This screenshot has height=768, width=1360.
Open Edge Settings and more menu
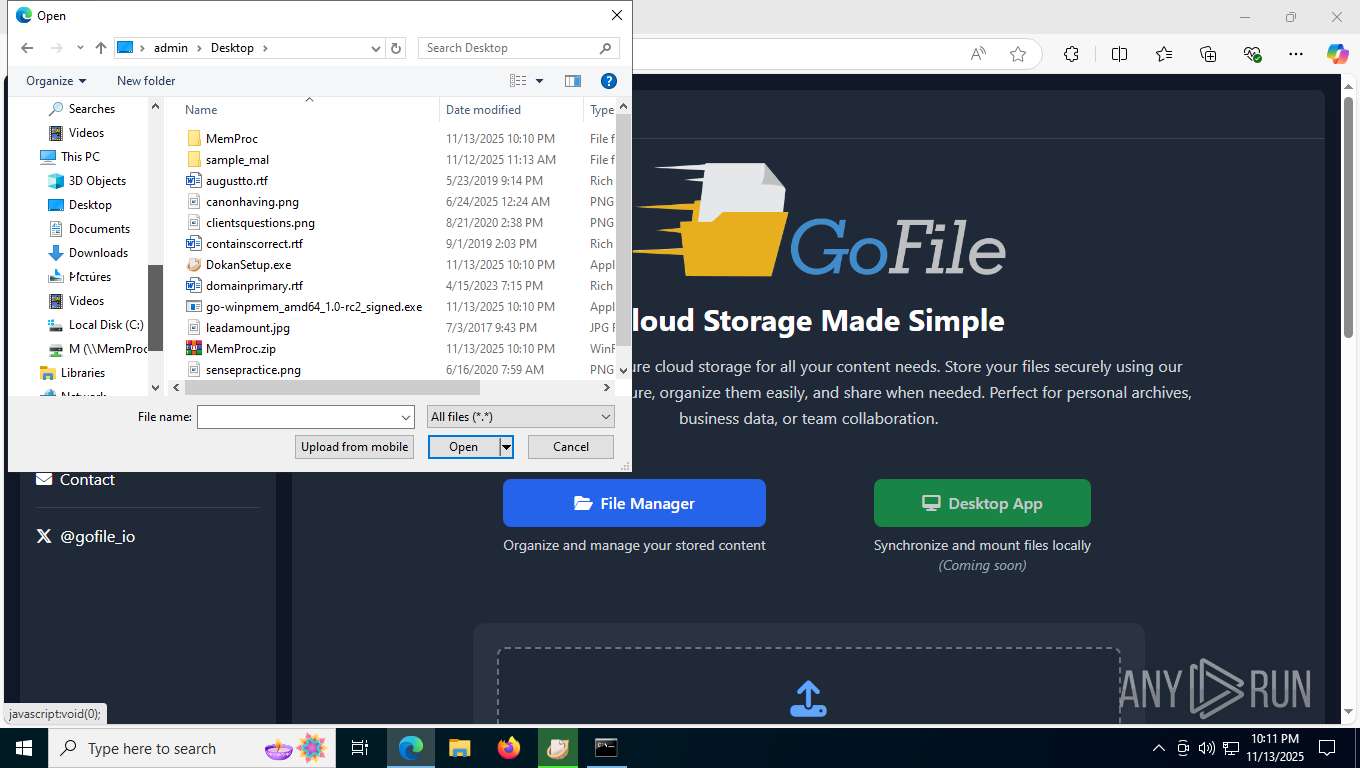click(x=1296, y=54)
